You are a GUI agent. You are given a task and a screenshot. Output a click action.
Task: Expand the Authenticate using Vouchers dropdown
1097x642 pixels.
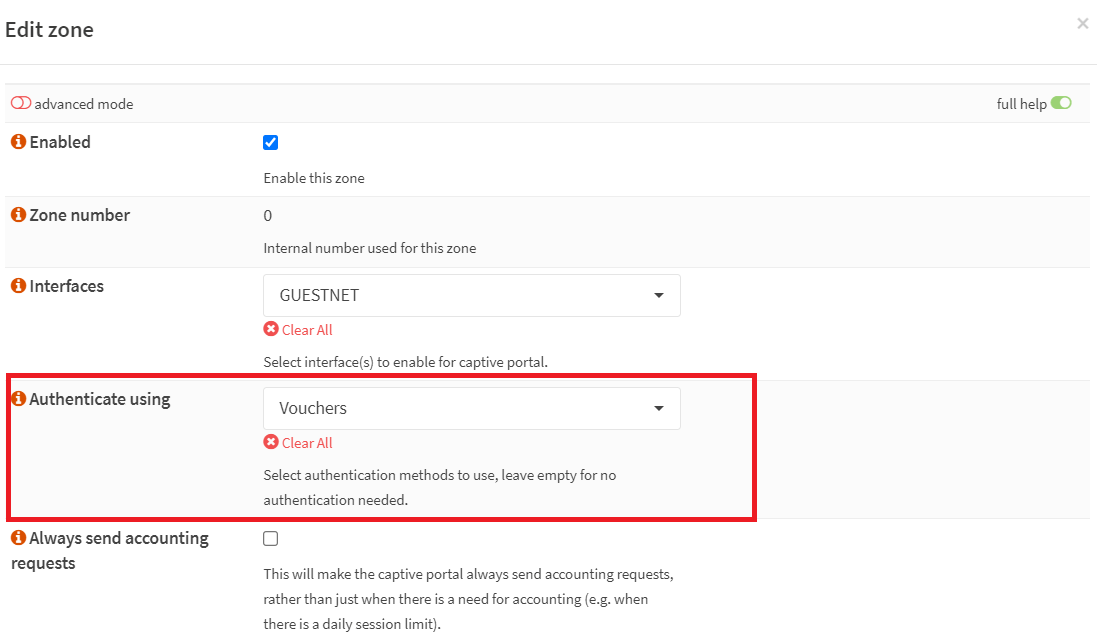[471, 408]
